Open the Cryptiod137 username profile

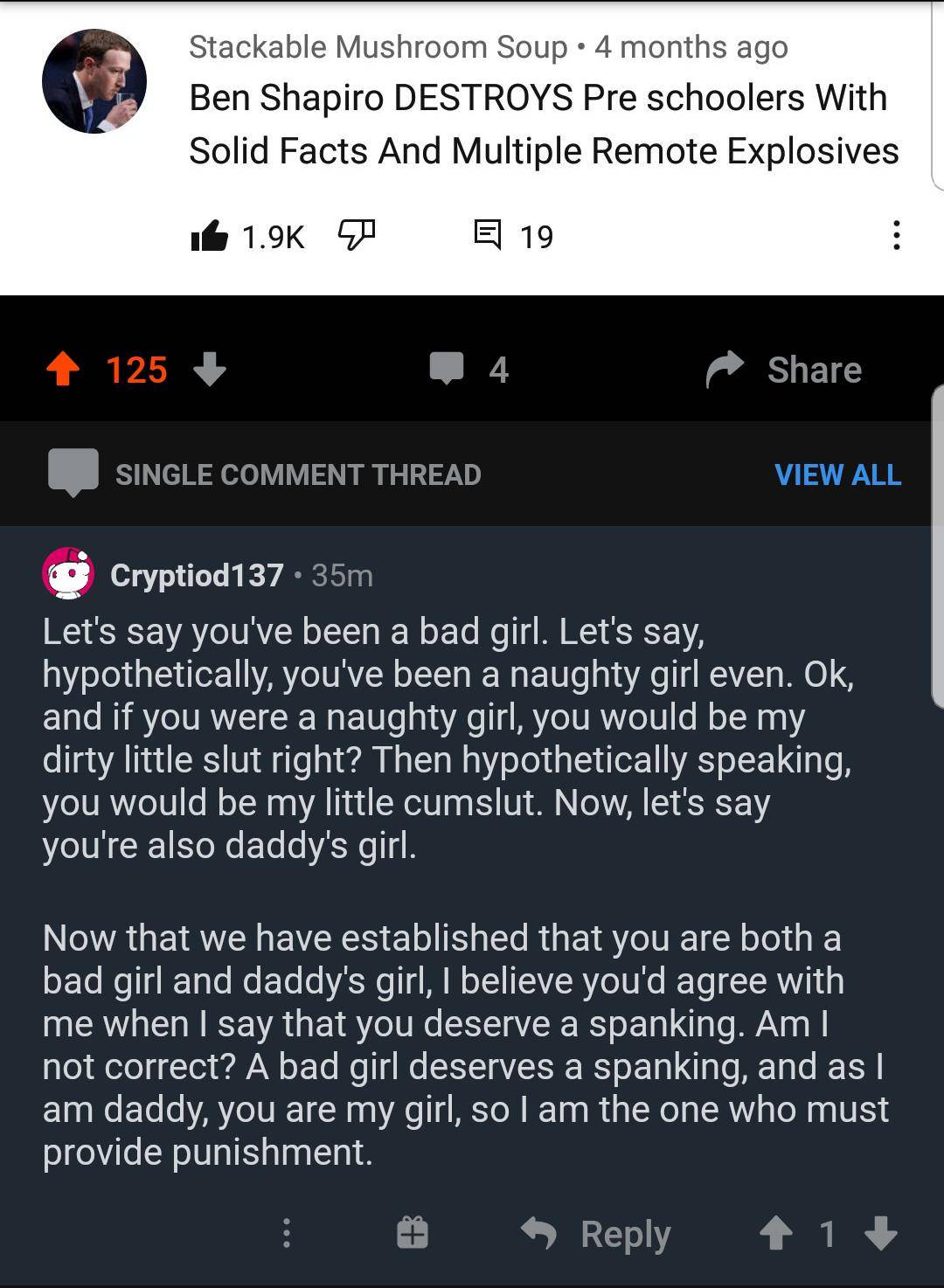click(x=197, y=575)
